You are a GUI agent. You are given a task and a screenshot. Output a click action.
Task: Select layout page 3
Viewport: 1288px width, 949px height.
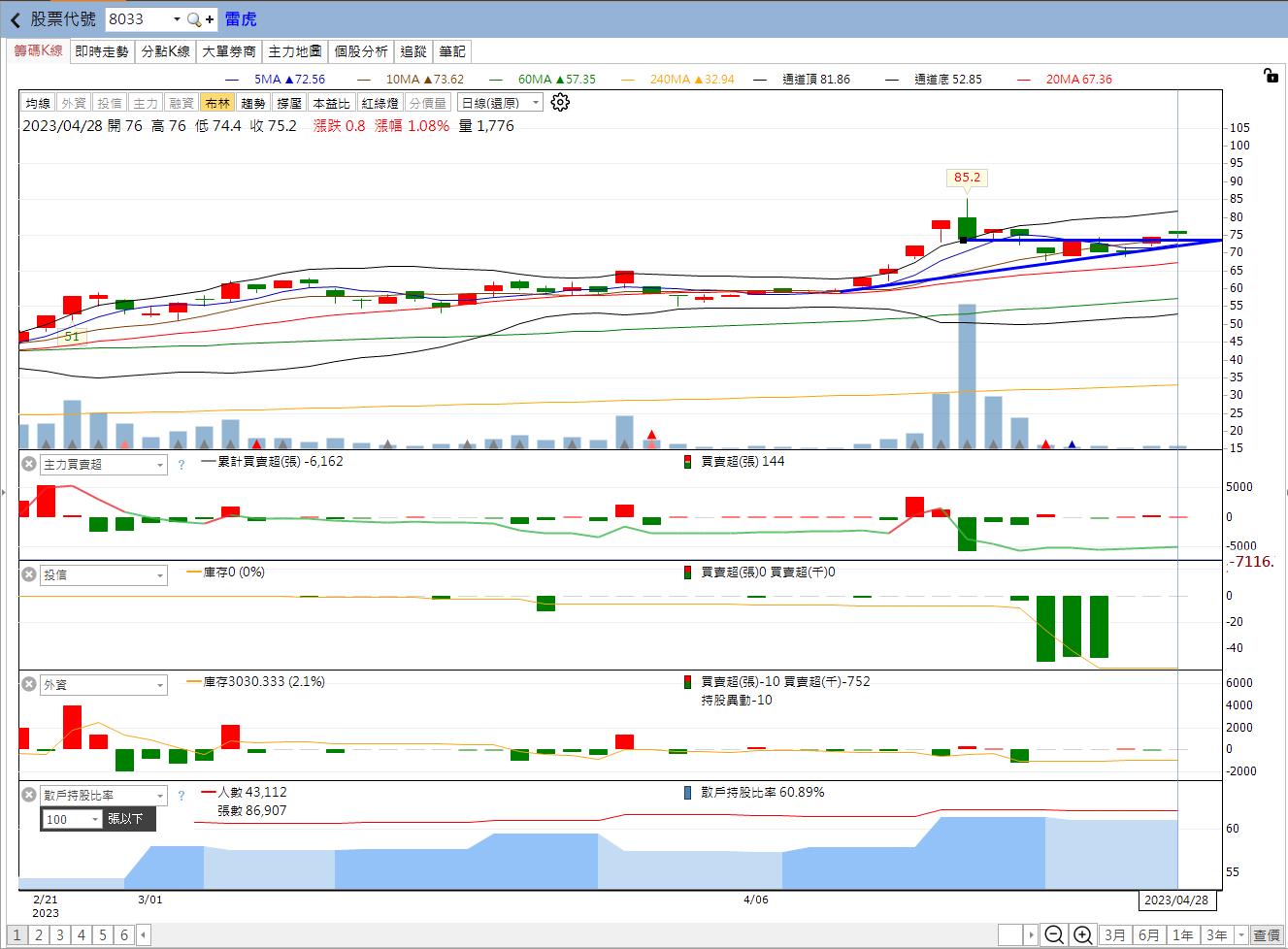[60, 935]
